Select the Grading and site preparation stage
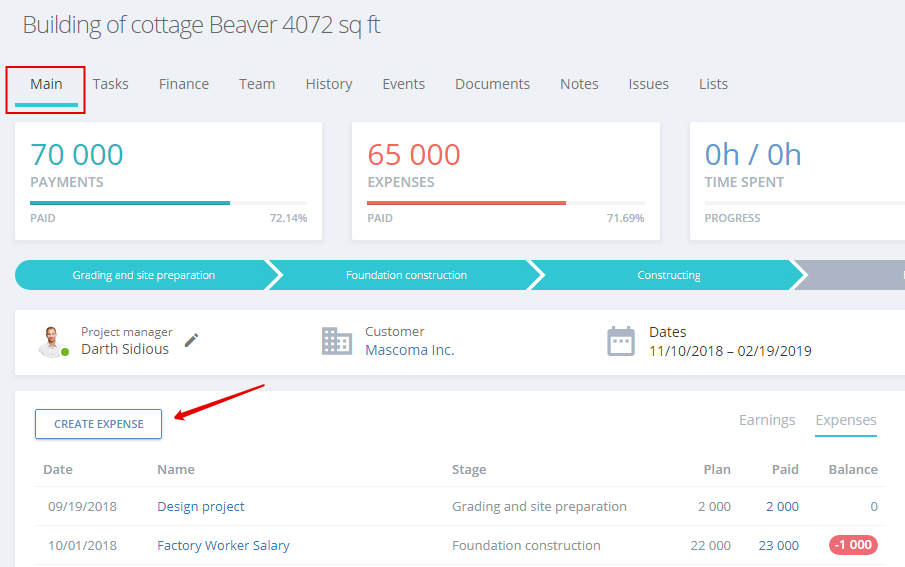This screenshot has height=567, width=905. click(144, 275)
